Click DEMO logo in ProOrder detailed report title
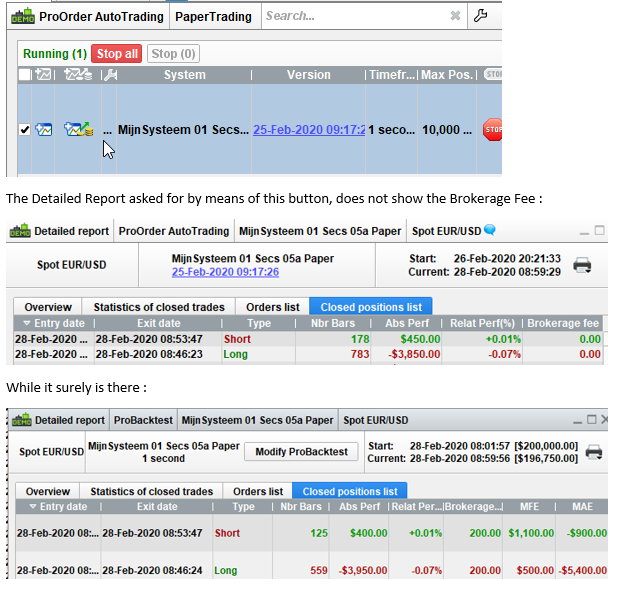This screenshot has width=618, height=589. (x=20, y=231)
